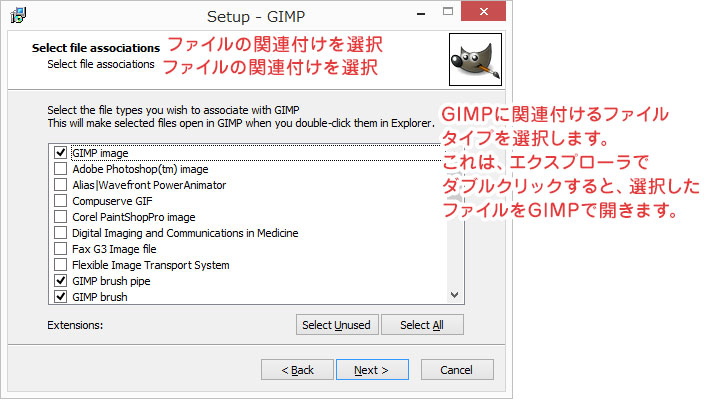Click the 'Fax G3 Image file' label

pyautogui.click(x=114, y=249)
